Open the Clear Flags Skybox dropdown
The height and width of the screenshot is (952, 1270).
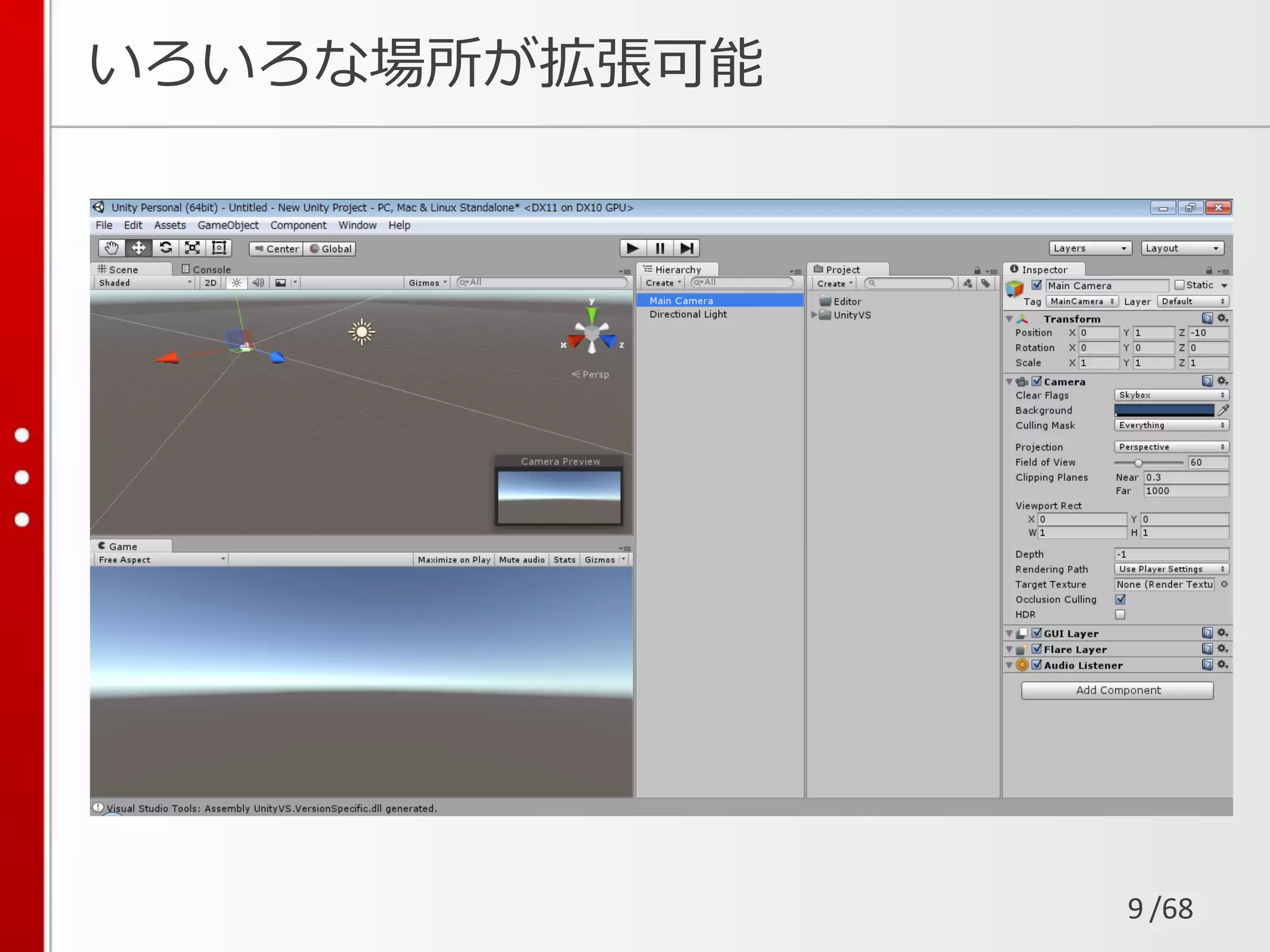coord(1172,395)
